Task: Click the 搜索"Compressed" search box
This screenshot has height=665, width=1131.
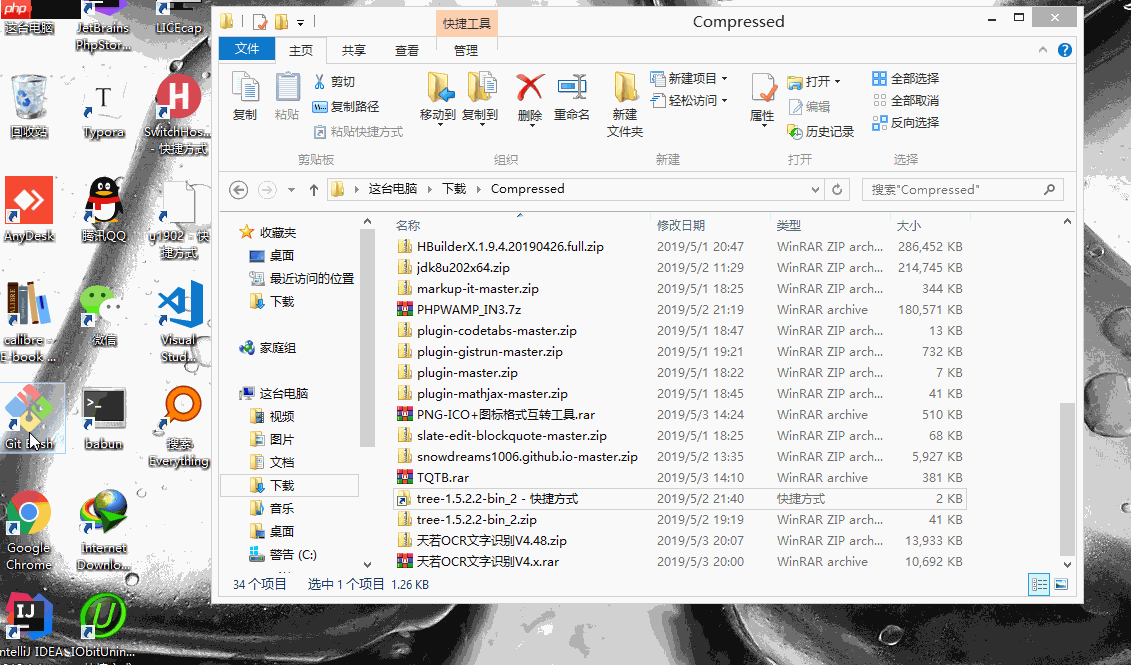Action: [962, 189]
